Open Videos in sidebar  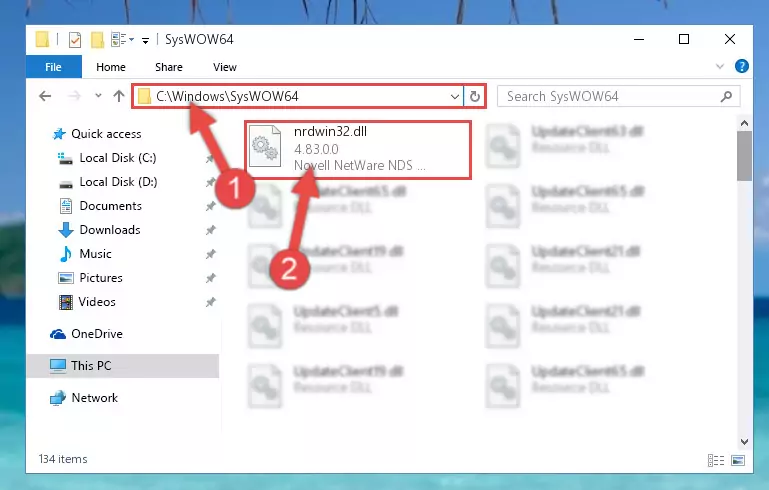(97, 302)
